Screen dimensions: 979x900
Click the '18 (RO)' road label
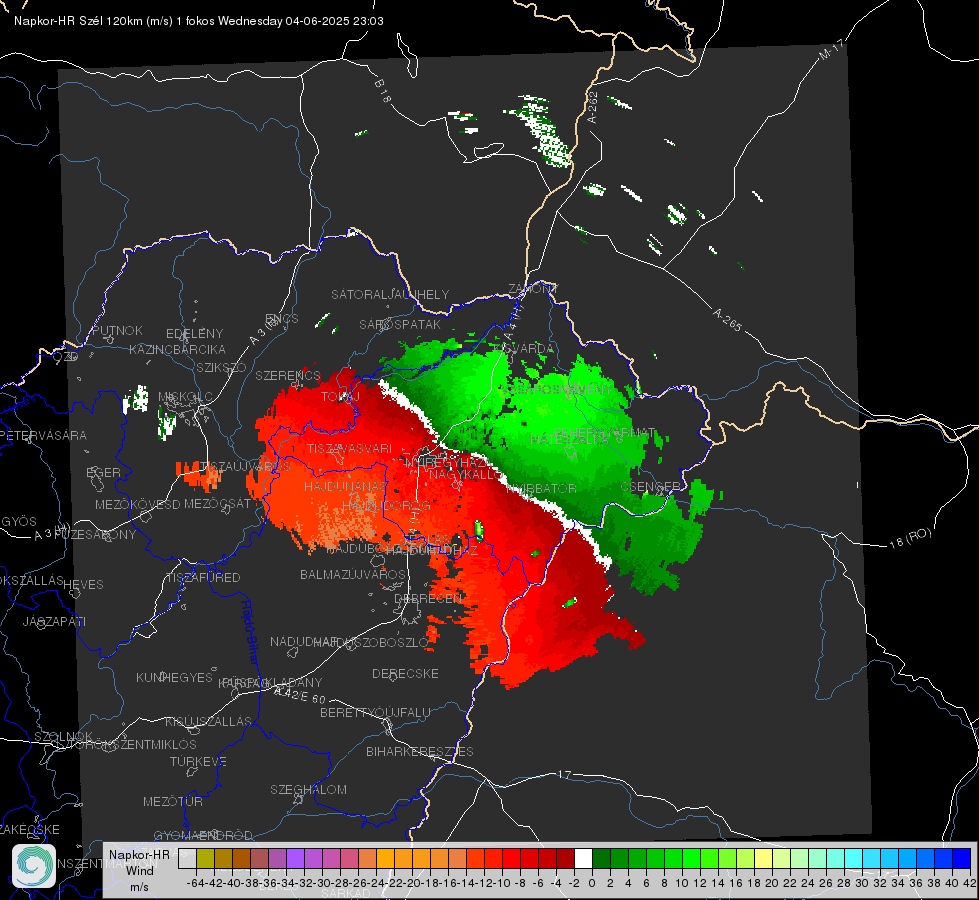pyautogui.click(x=910, y=538)
